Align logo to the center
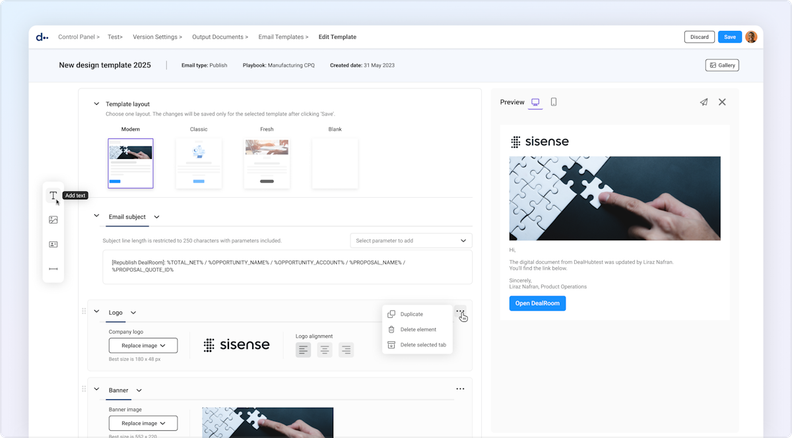 [x=324, y=350]
